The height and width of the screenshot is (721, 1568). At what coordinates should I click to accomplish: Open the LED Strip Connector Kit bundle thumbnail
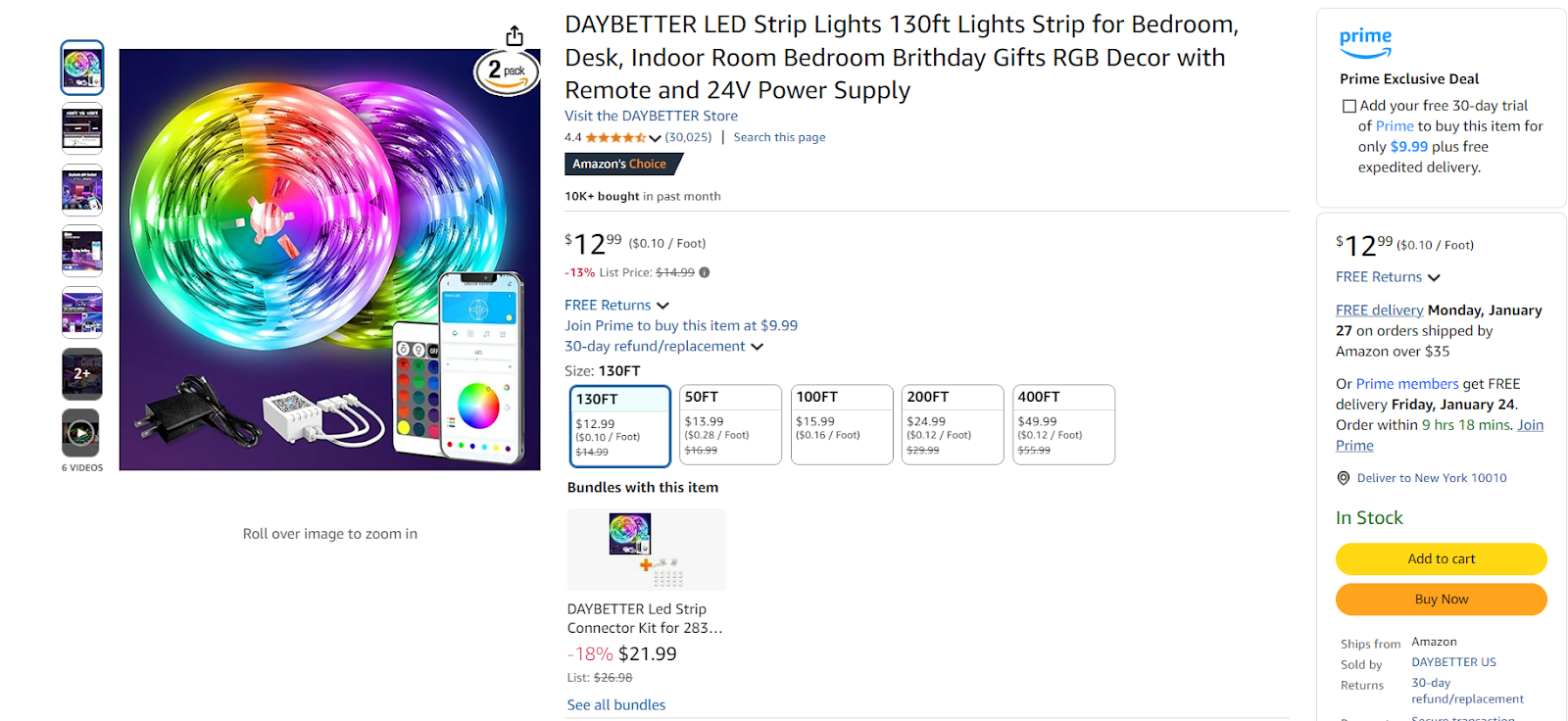tap(645, 550)
